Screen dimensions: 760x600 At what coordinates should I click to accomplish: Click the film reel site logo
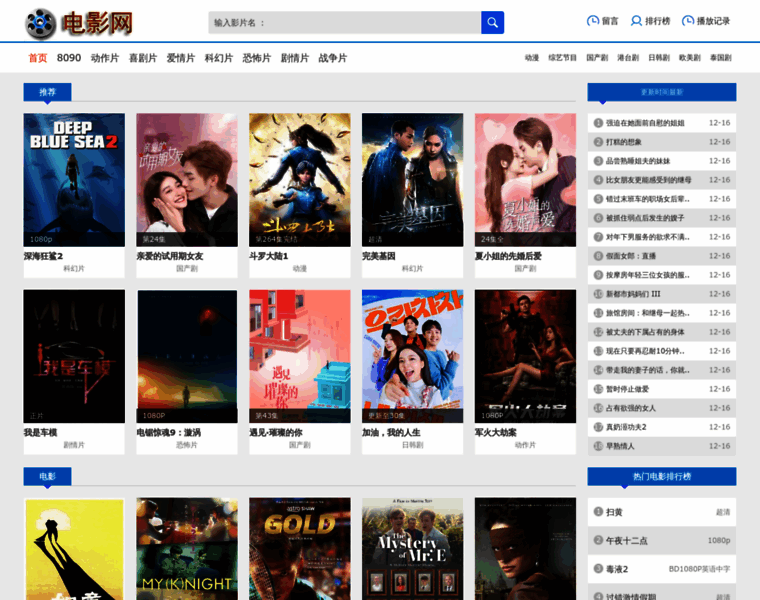[41, 22]
